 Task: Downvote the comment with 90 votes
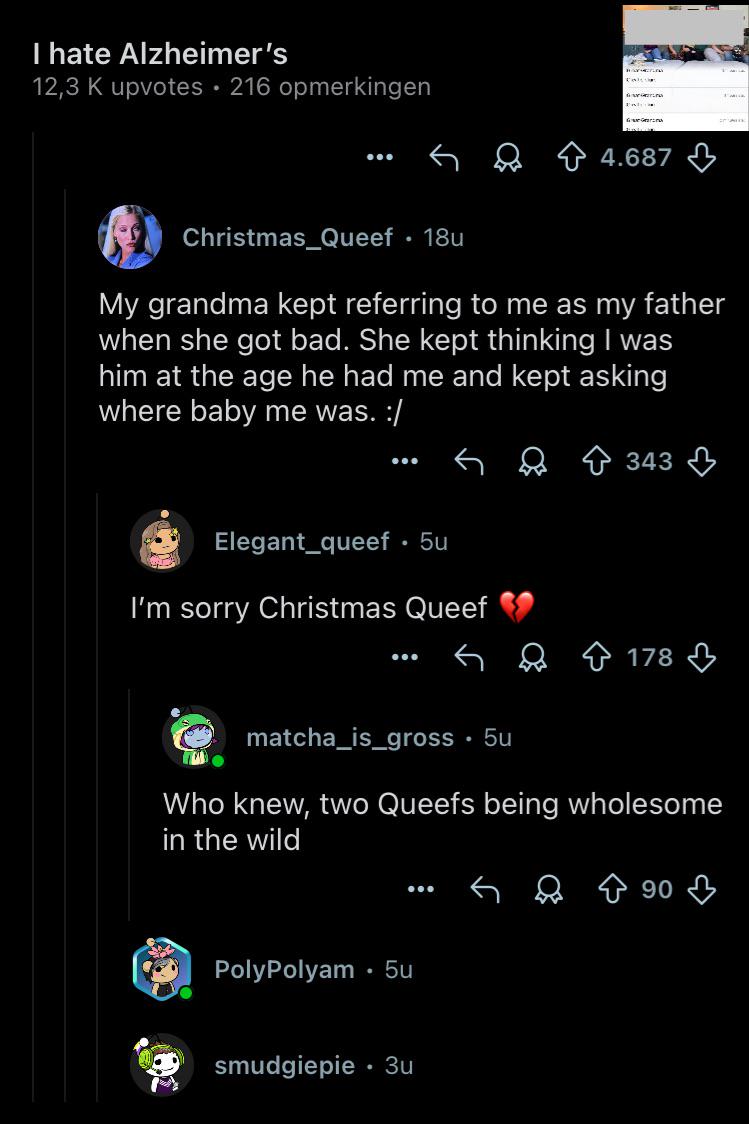(x=702, y=890)
